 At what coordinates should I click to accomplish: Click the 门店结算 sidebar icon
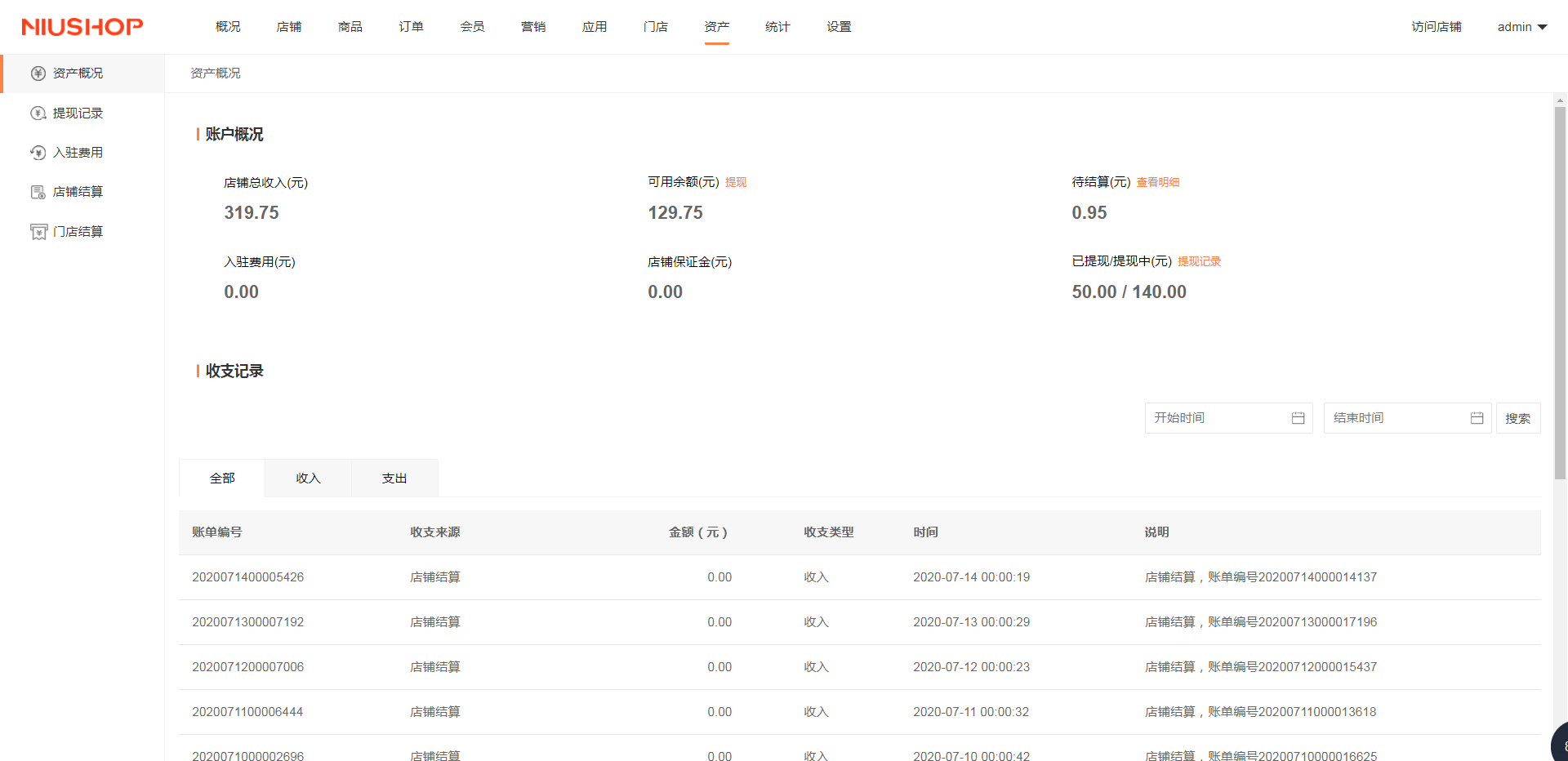click(38, 232)
